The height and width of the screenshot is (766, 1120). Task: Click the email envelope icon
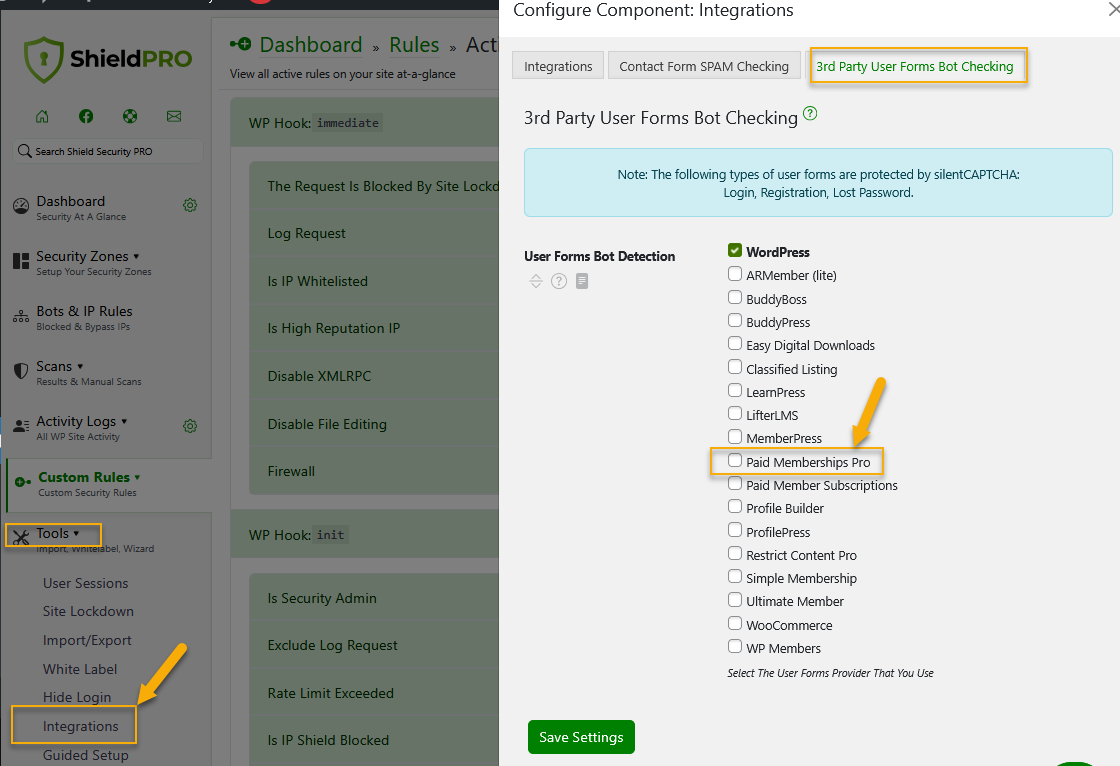pyautogui.click(x=174, y=116)
